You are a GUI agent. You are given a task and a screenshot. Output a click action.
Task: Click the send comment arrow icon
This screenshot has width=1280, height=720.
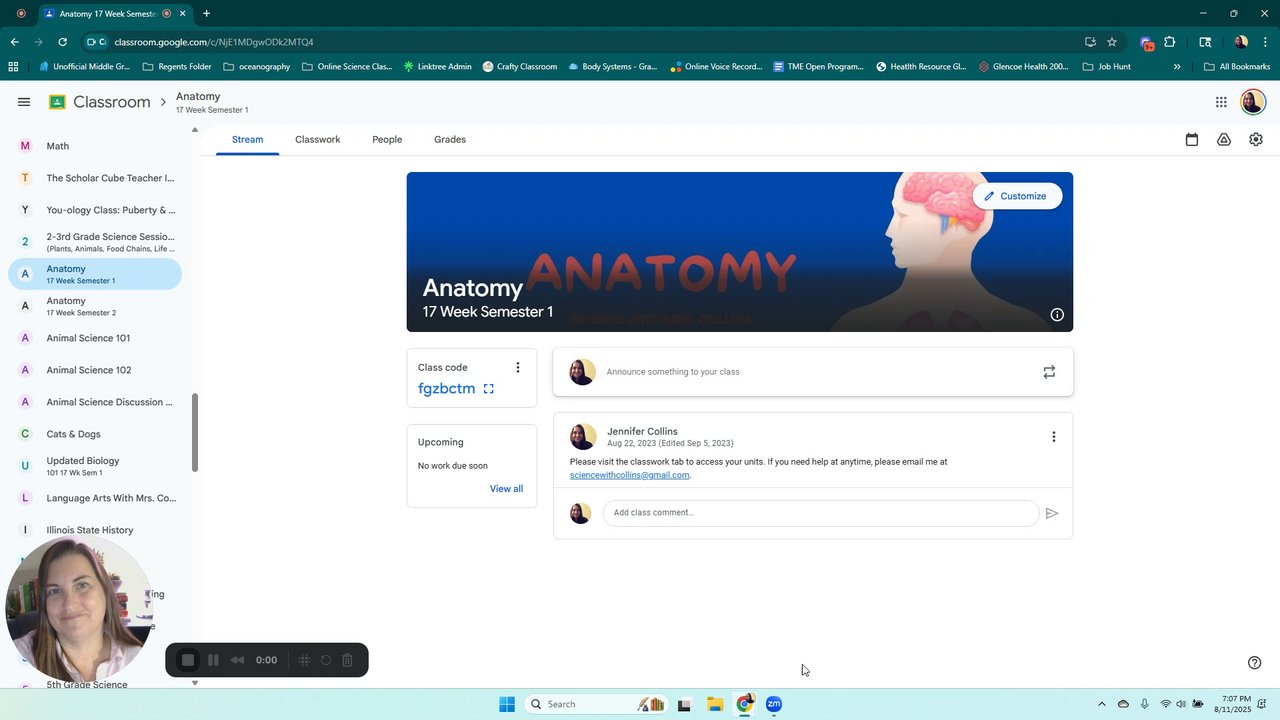point(1052,513)
